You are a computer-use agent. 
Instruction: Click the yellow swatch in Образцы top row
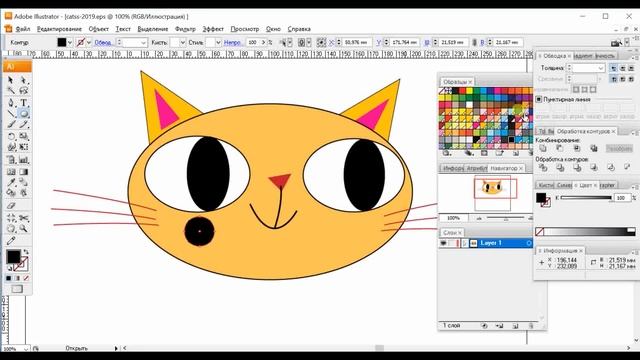click(x=469, y=91)
